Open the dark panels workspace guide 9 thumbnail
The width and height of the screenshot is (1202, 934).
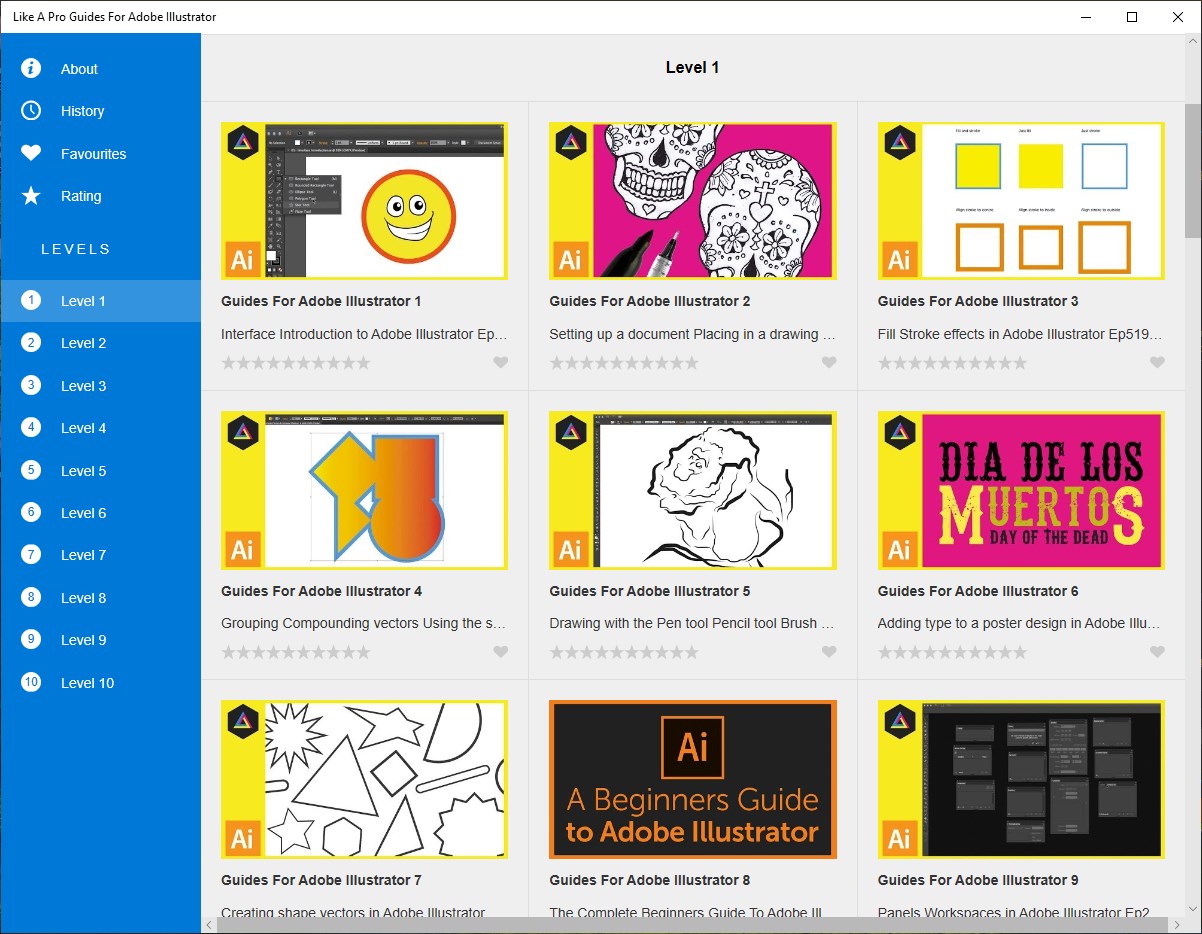click(1021, 779)
